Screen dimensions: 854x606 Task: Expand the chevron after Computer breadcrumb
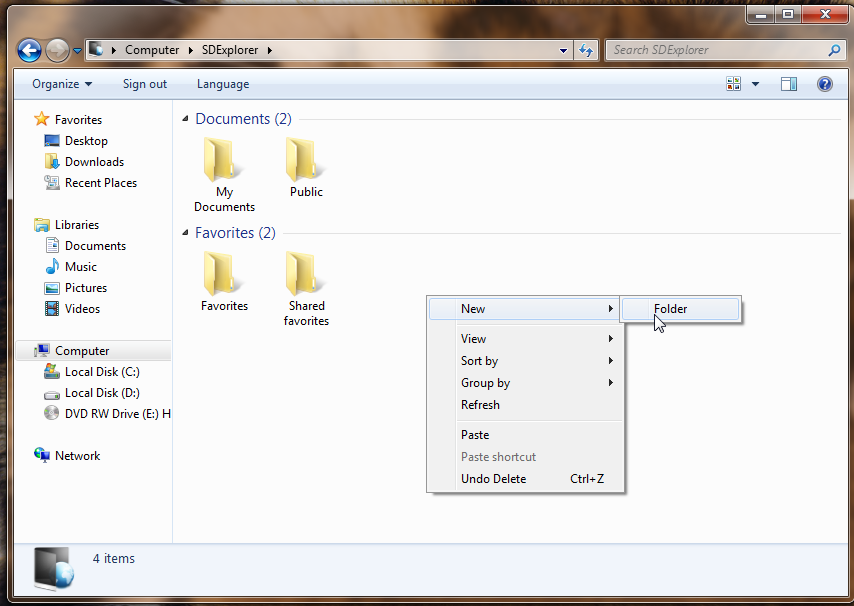191,50
